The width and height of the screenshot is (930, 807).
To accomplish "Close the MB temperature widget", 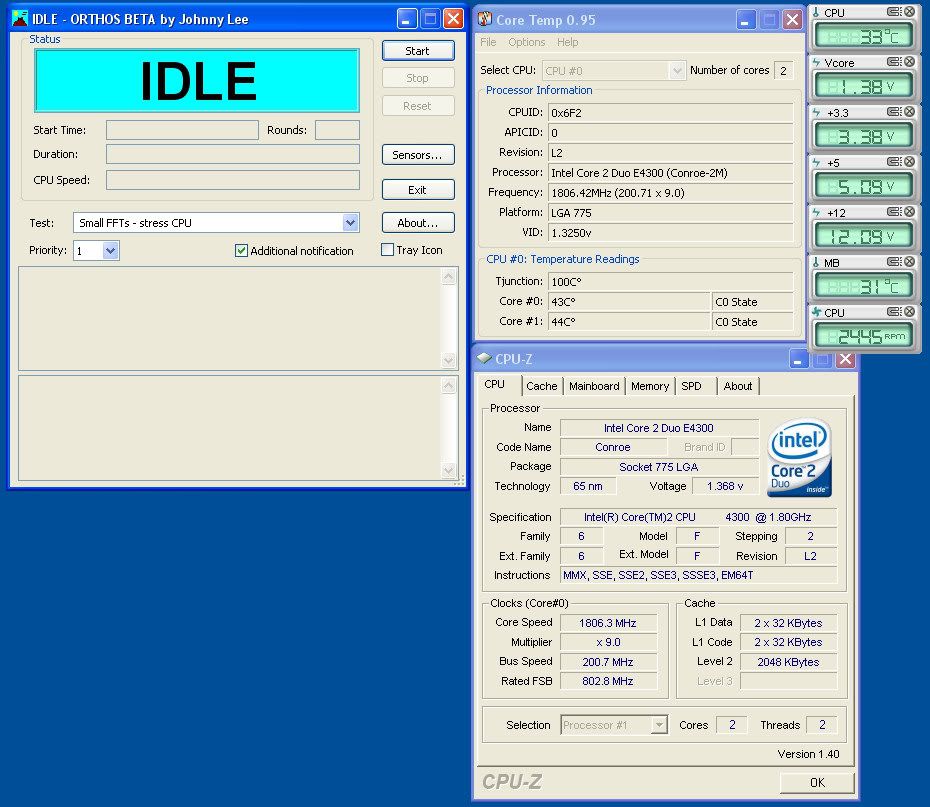I will [x=909, y=262].
